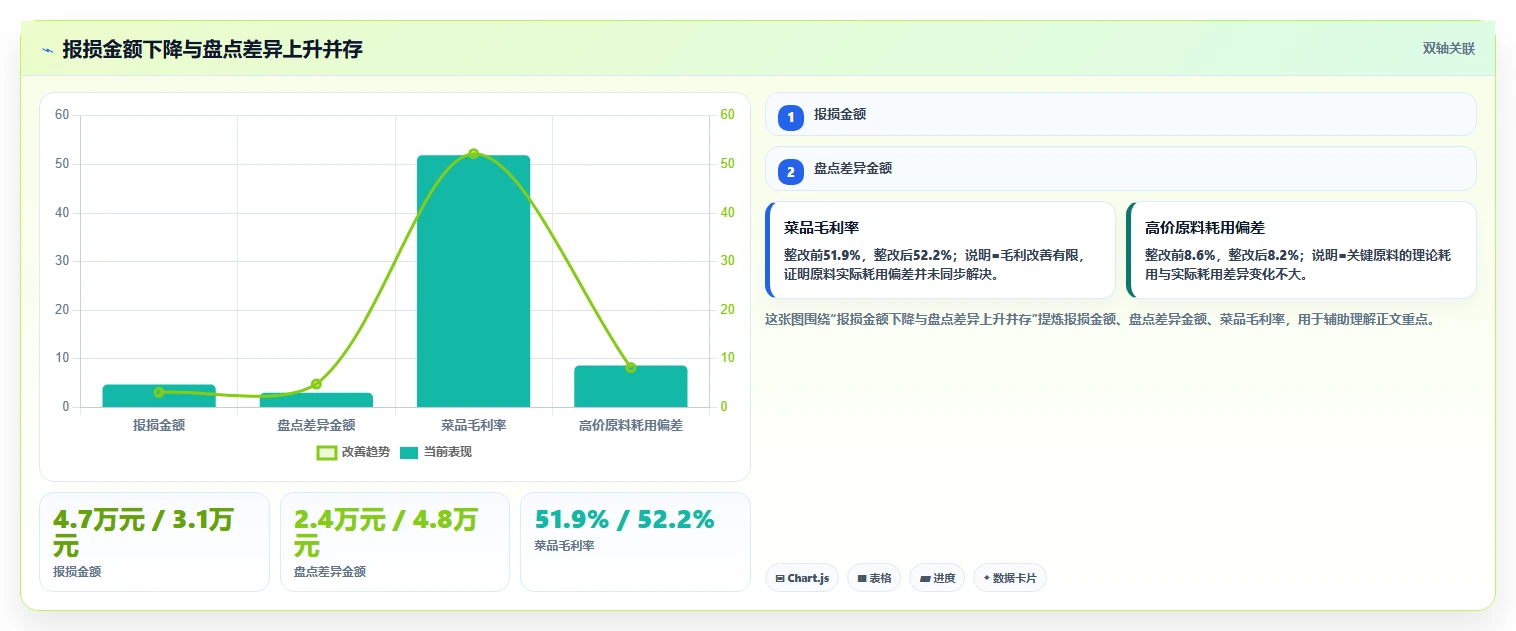
Task: Click the blue number 2 badge
Action: (x=791, y=172)
